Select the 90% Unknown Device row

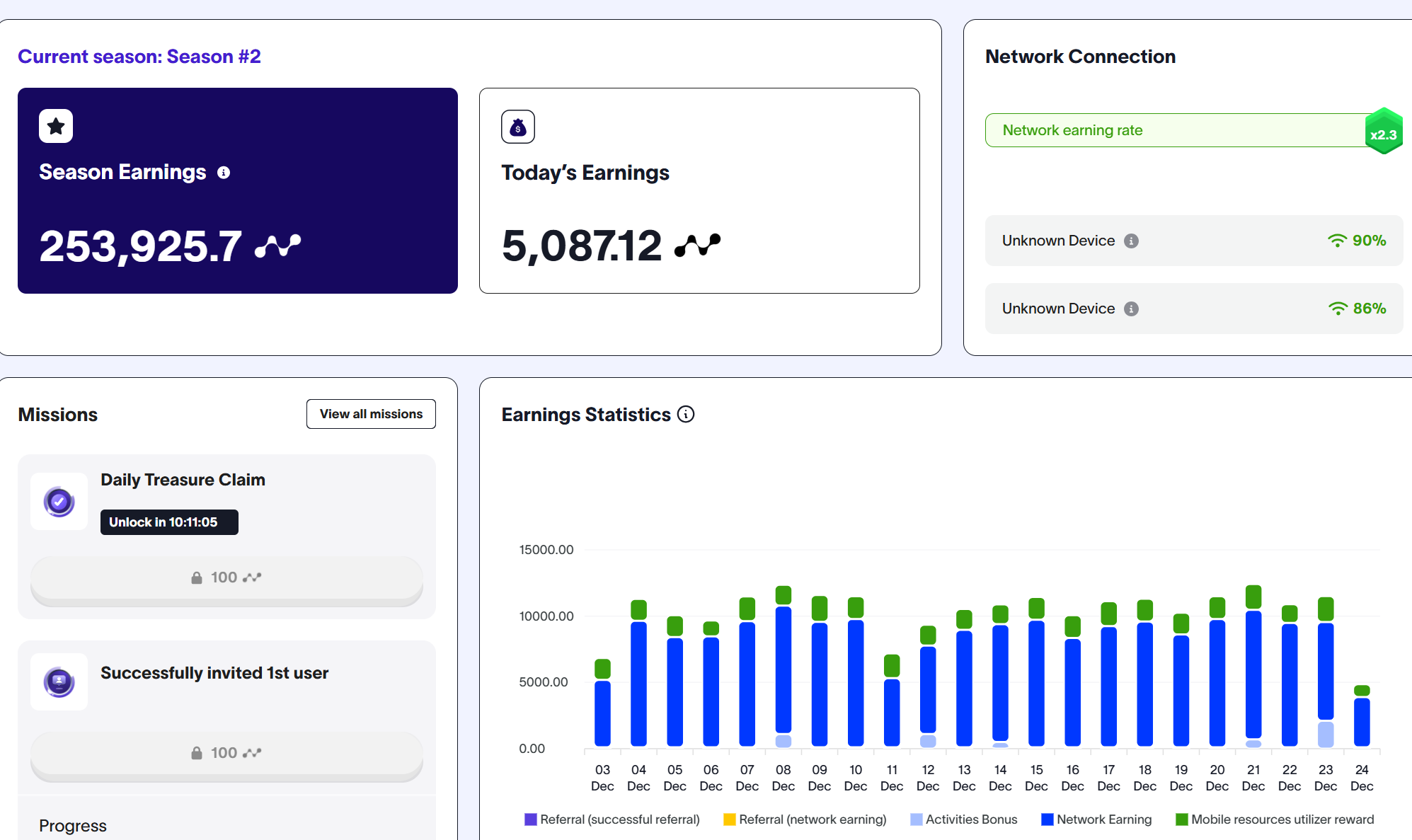[x=1193, y=241]
